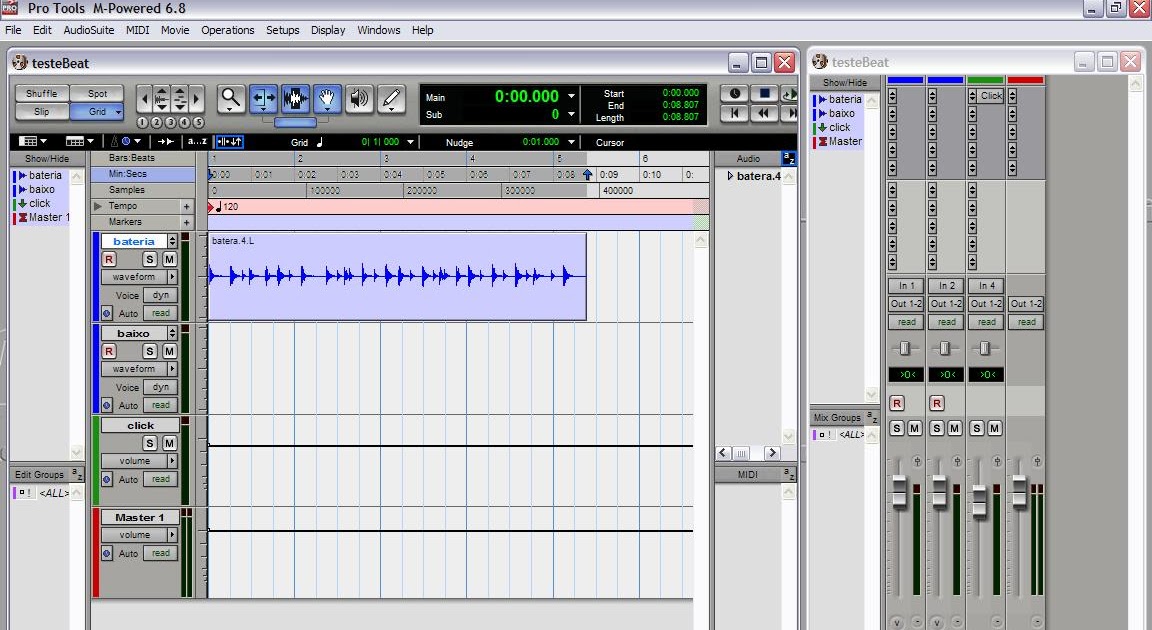Click the batera.4.L audio region
This screenshot has height=630, width=1152.
click(397, 276)
